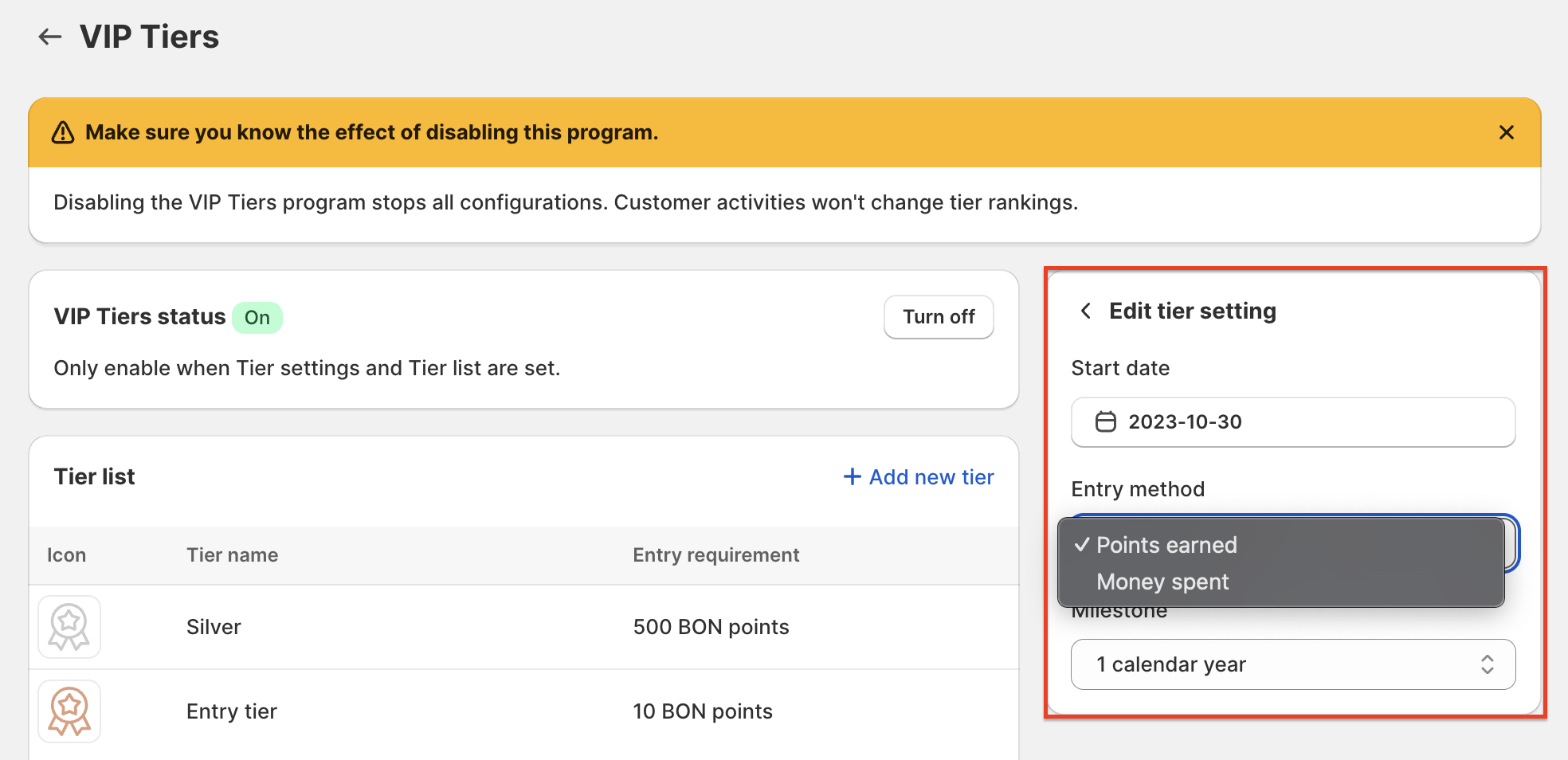Click the On status badge
The image size is (1568, 760).
coord(257,317)
